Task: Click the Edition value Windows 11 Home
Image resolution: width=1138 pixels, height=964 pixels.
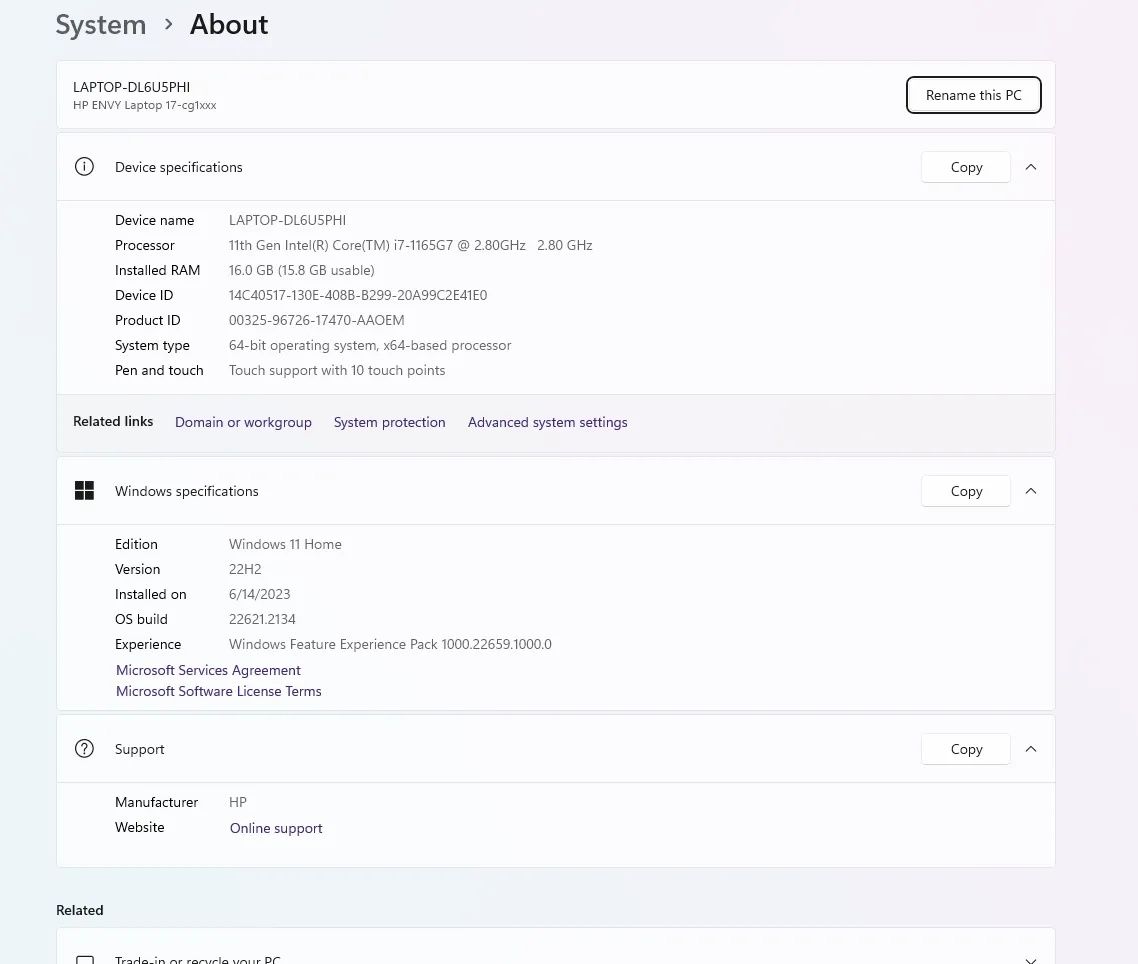Action: (x=285, y=544)
